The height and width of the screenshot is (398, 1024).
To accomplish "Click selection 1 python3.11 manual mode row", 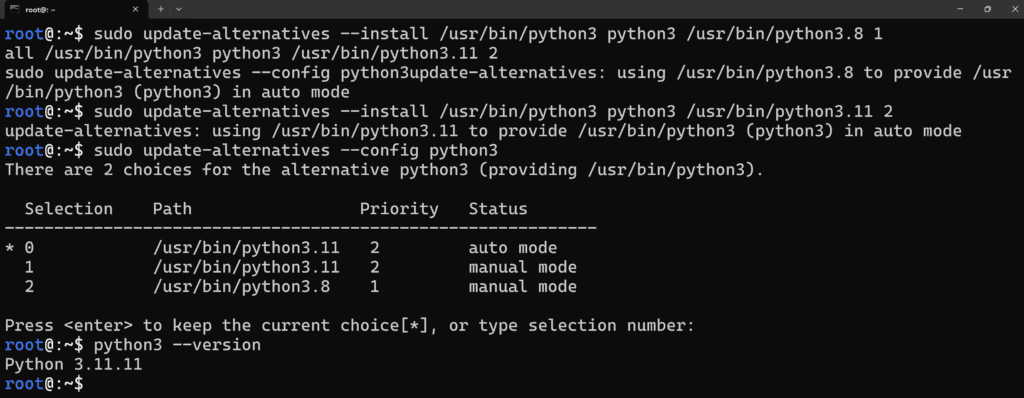I will (300, 267).
